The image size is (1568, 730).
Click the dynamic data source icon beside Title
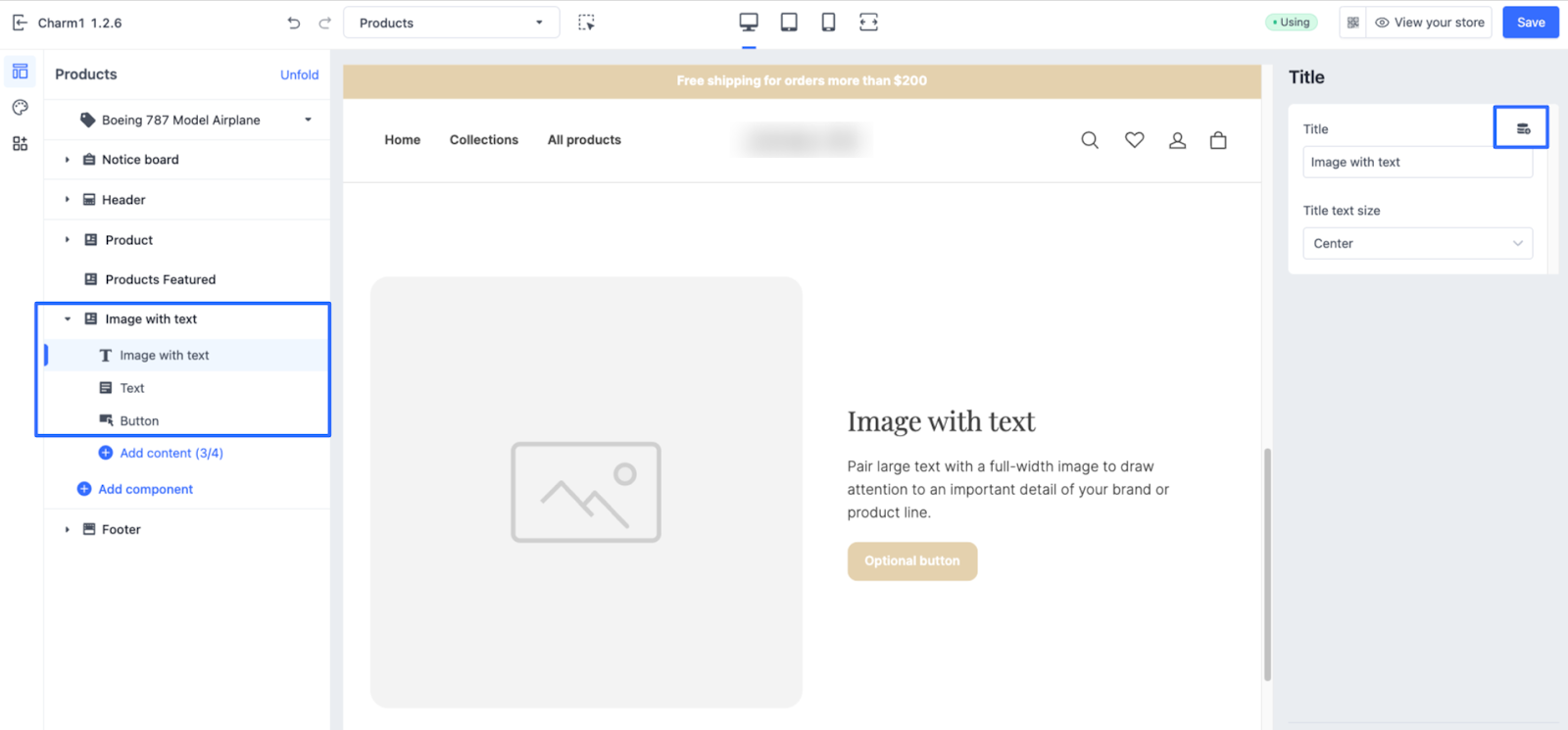[x=1522, y=128]
